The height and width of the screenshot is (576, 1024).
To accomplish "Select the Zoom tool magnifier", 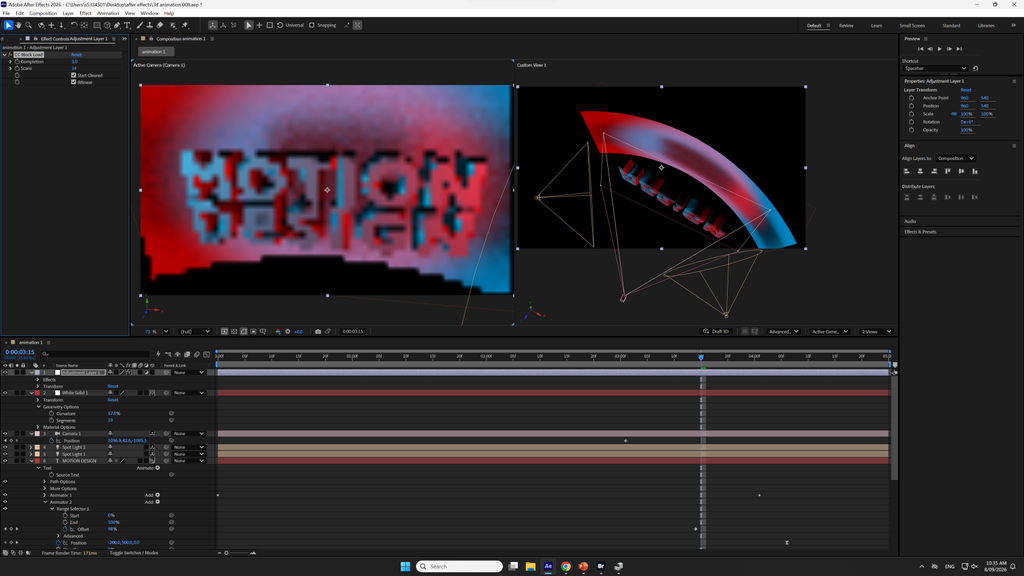I will coord(28,25).
